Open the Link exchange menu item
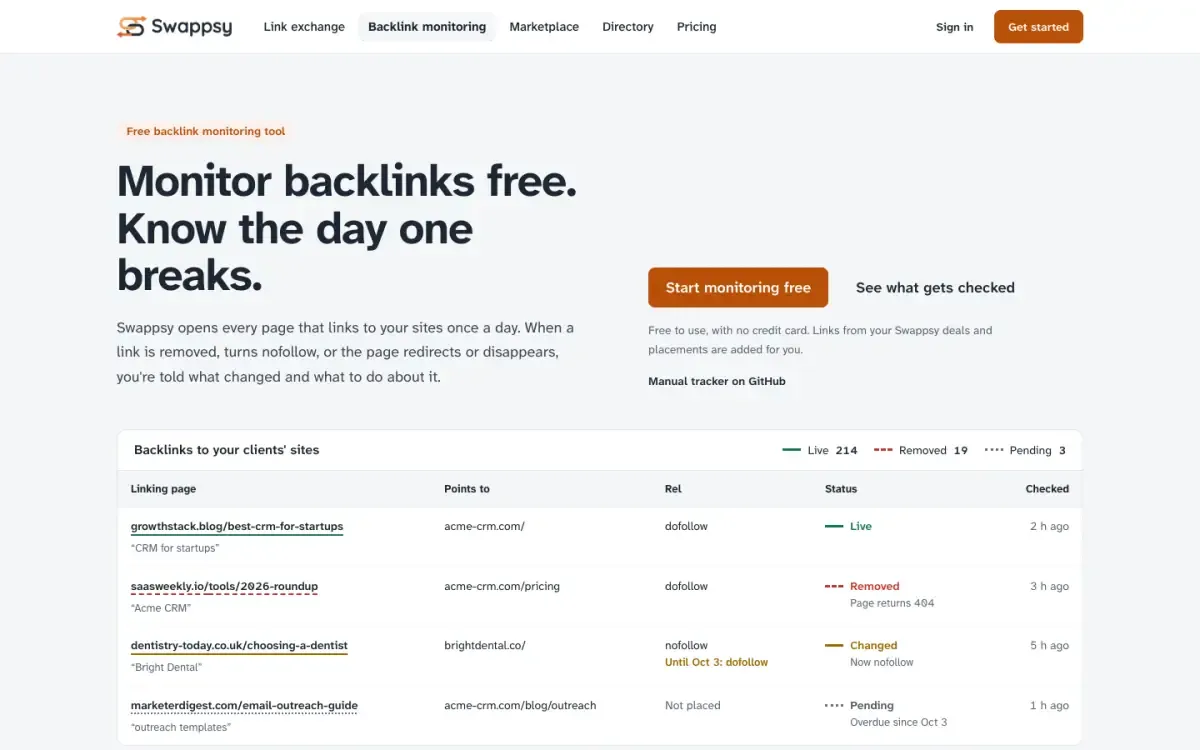The width and height of the screenshot is (1200, 750). coord(304,27)
